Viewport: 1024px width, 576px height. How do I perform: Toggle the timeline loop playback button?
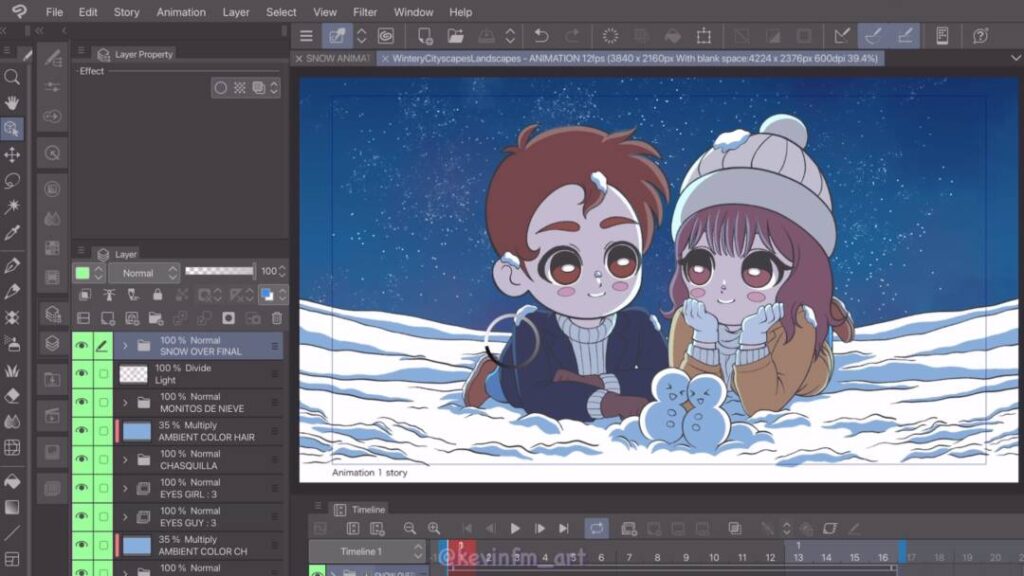(596, 528)
